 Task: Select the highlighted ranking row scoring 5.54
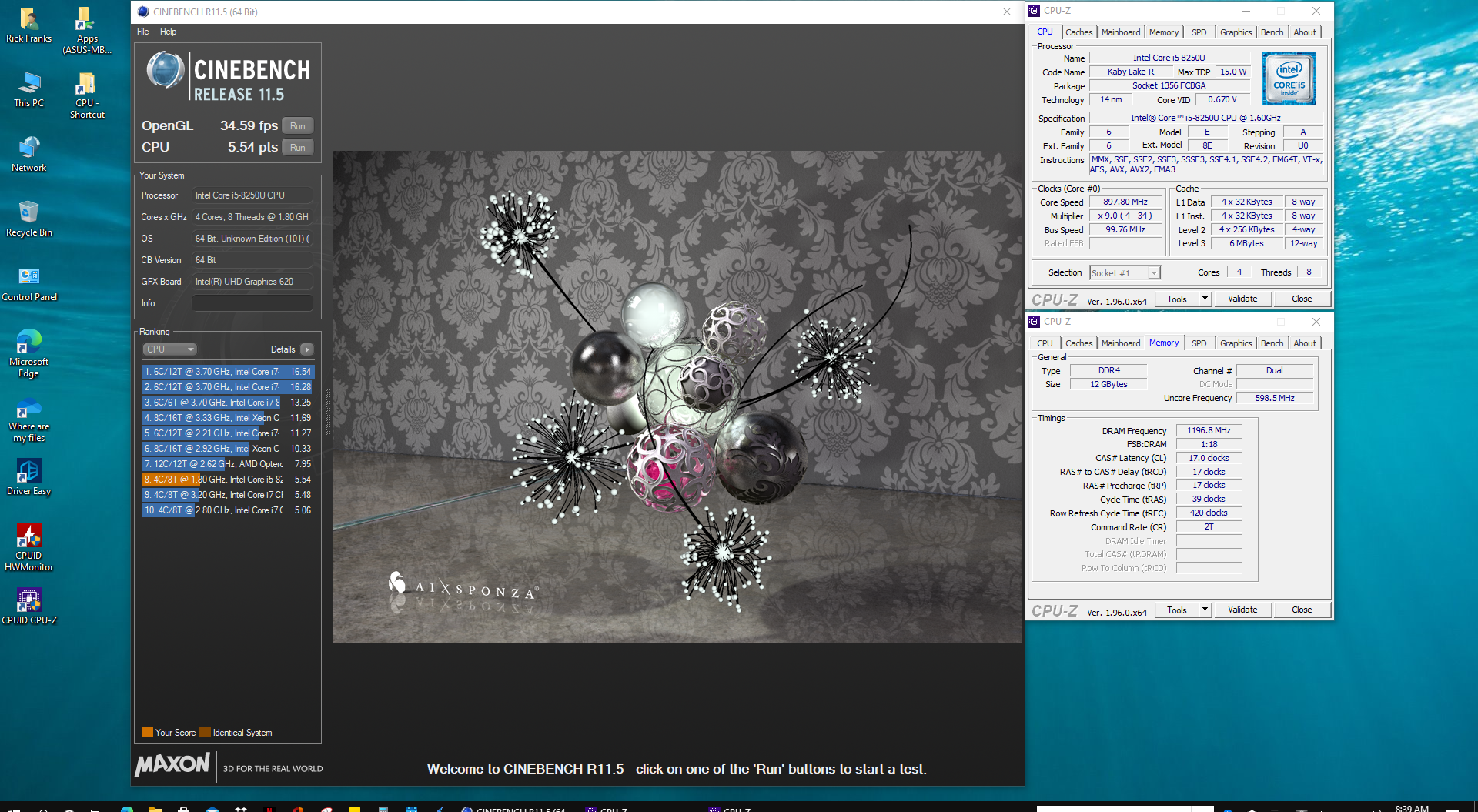[x=228, y=480]
